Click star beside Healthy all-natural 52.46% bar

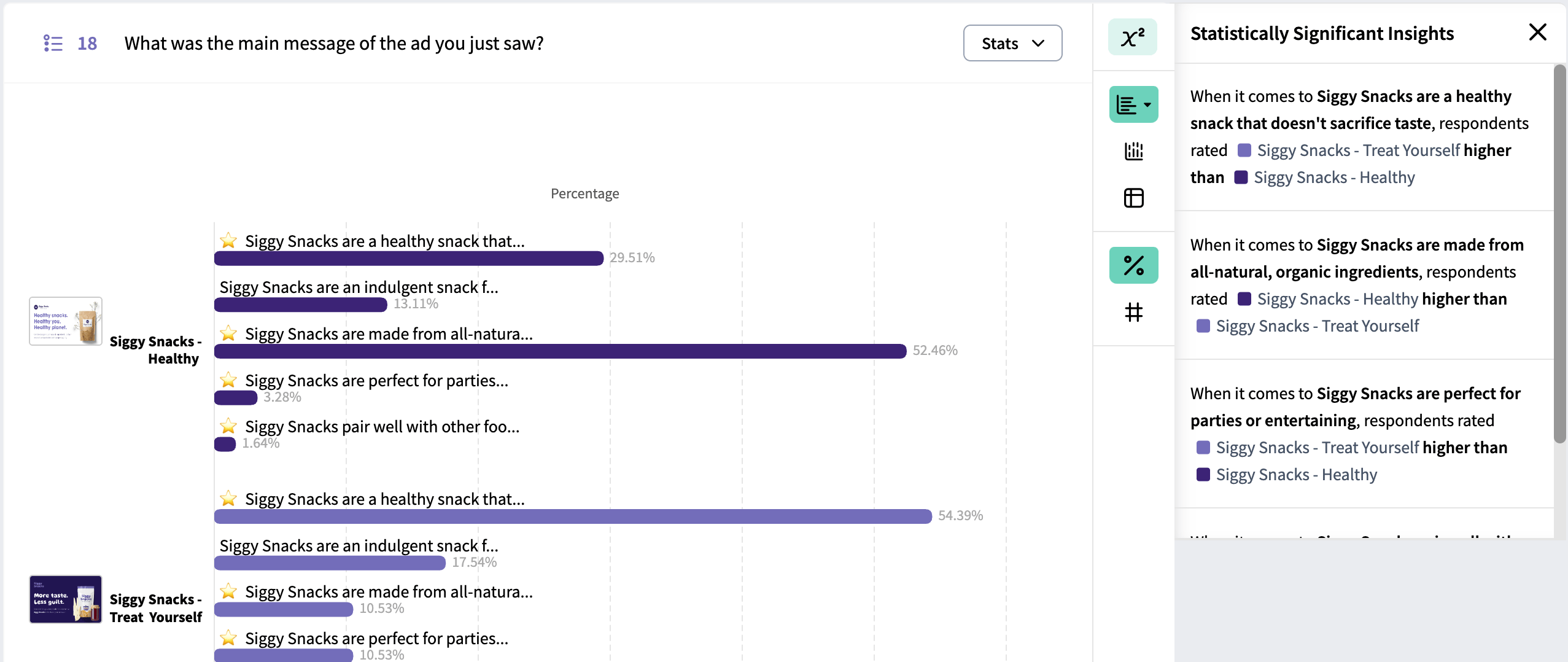pos(228,333)
